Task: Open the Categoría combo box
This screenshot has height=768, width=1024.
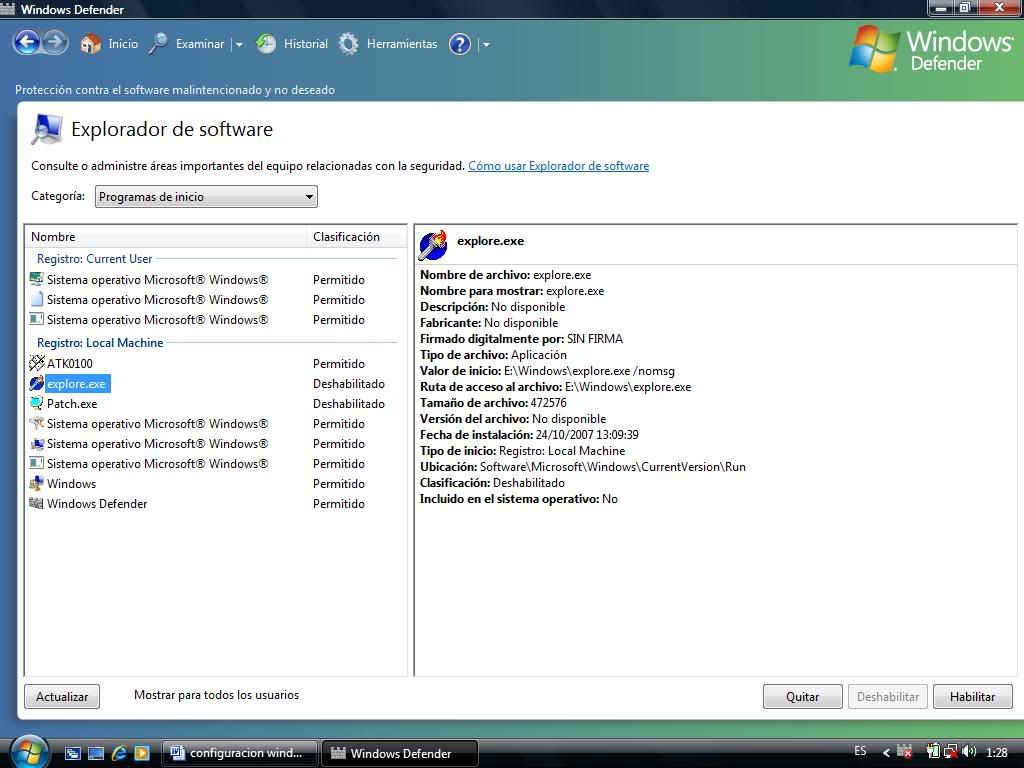Action: [206, 197]
